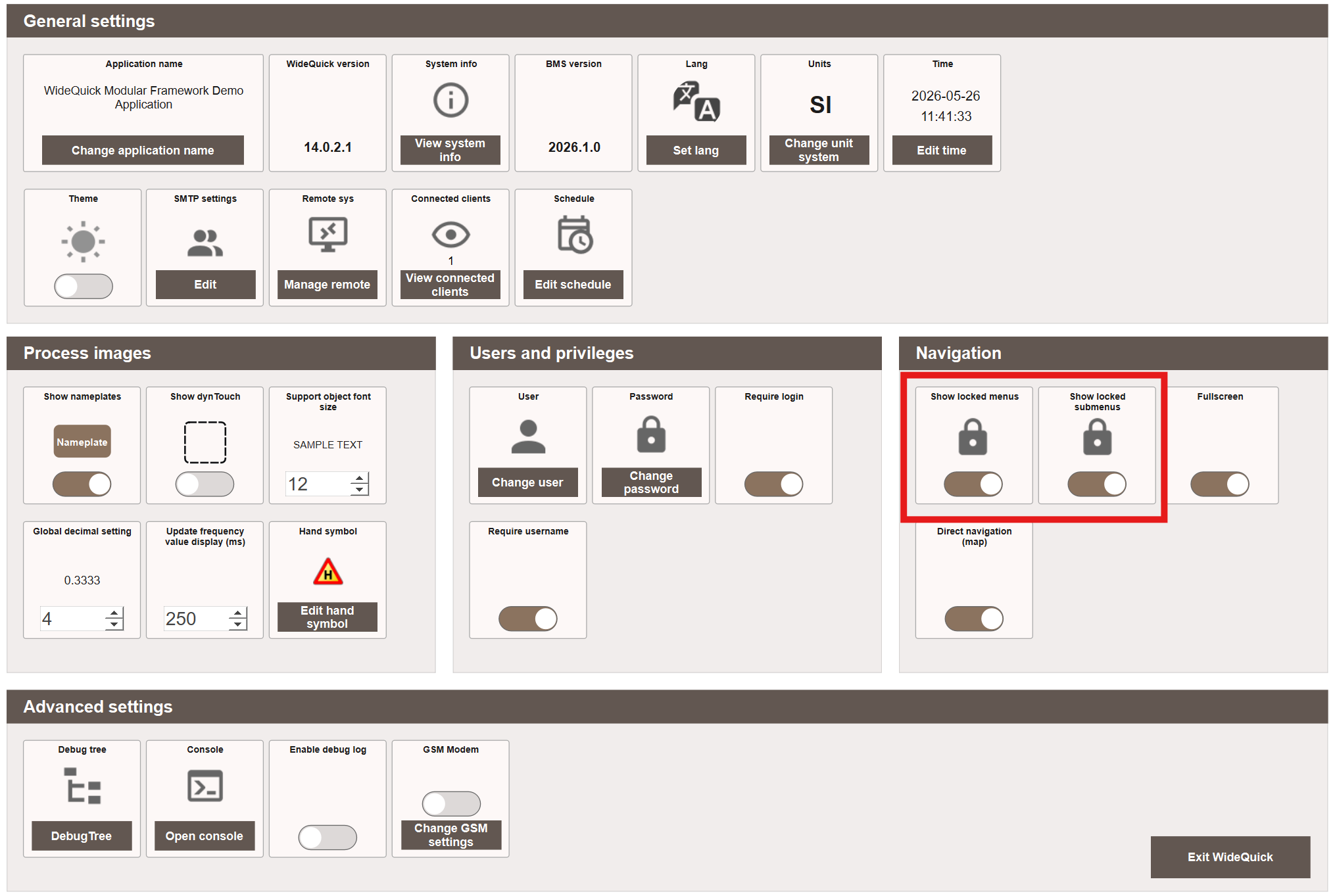Decrease update frequency value display
Image resolution: width=1335 pixels, height=896 pixels.
(x=238, y=625)
